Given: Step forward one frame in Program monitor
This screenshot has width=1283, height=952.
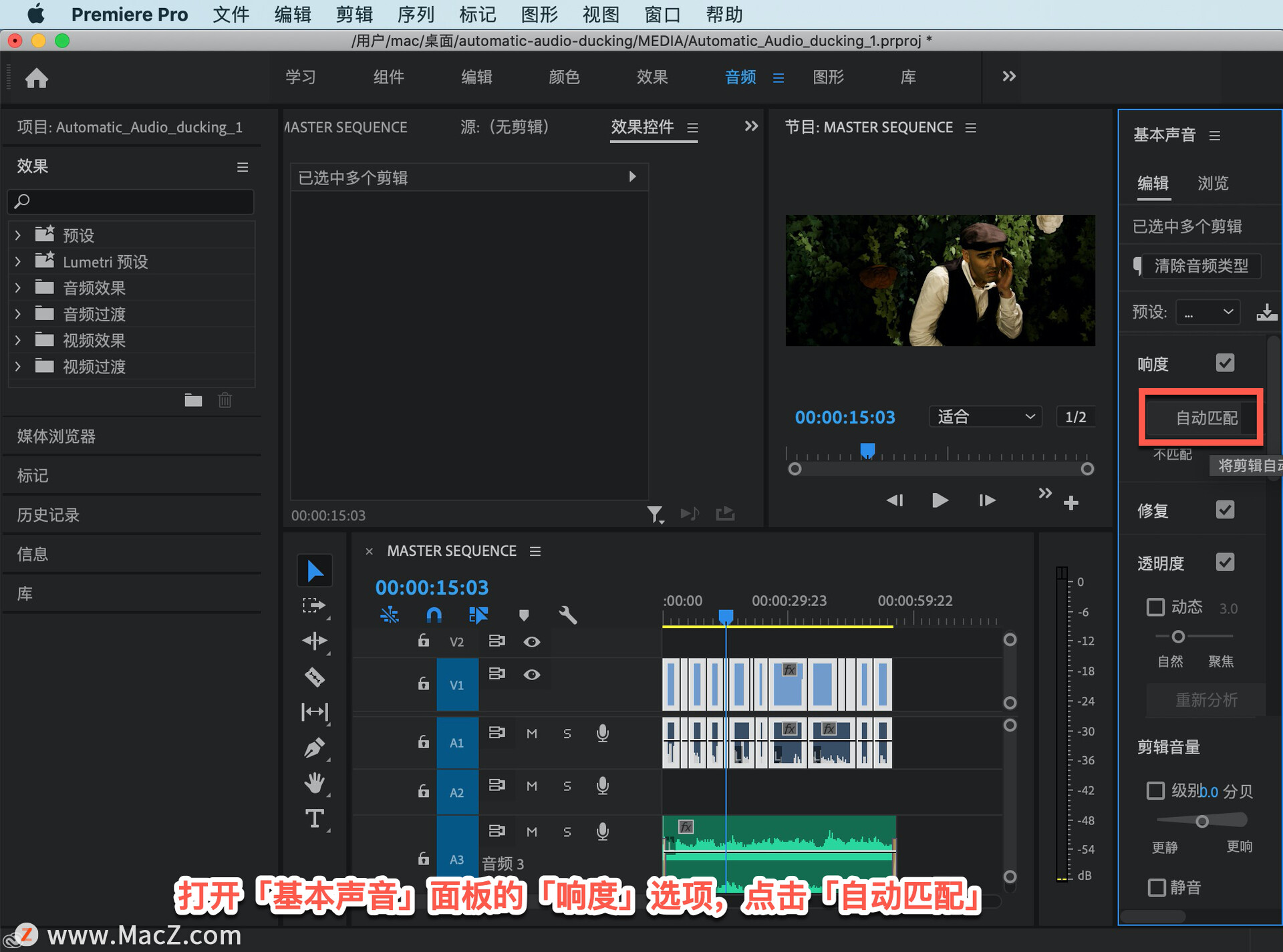Looking at the screenshot, I should tap(987, 500).
